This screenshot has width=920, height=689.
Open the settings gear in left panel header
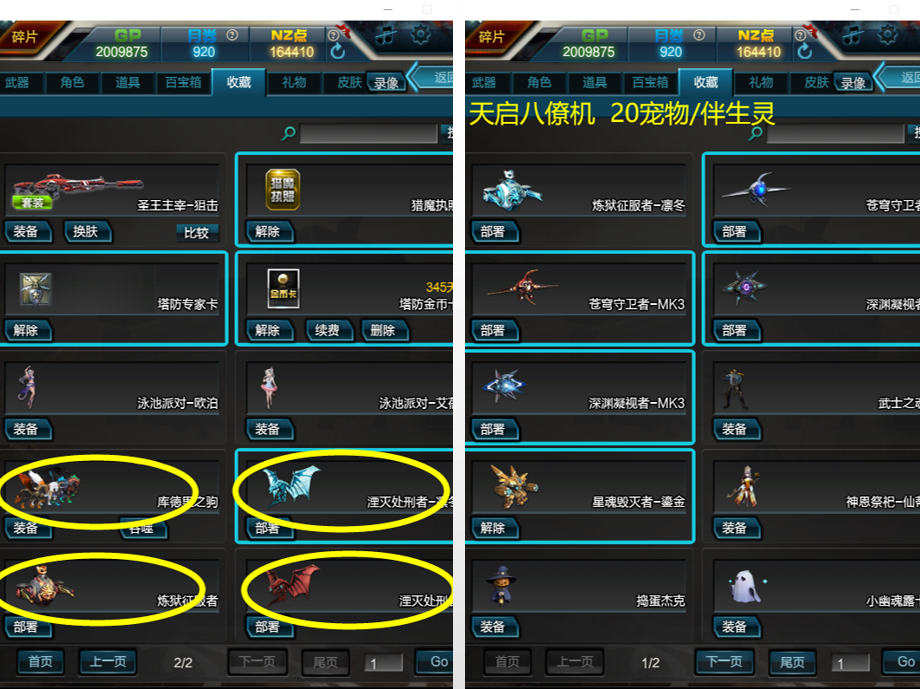421,35
